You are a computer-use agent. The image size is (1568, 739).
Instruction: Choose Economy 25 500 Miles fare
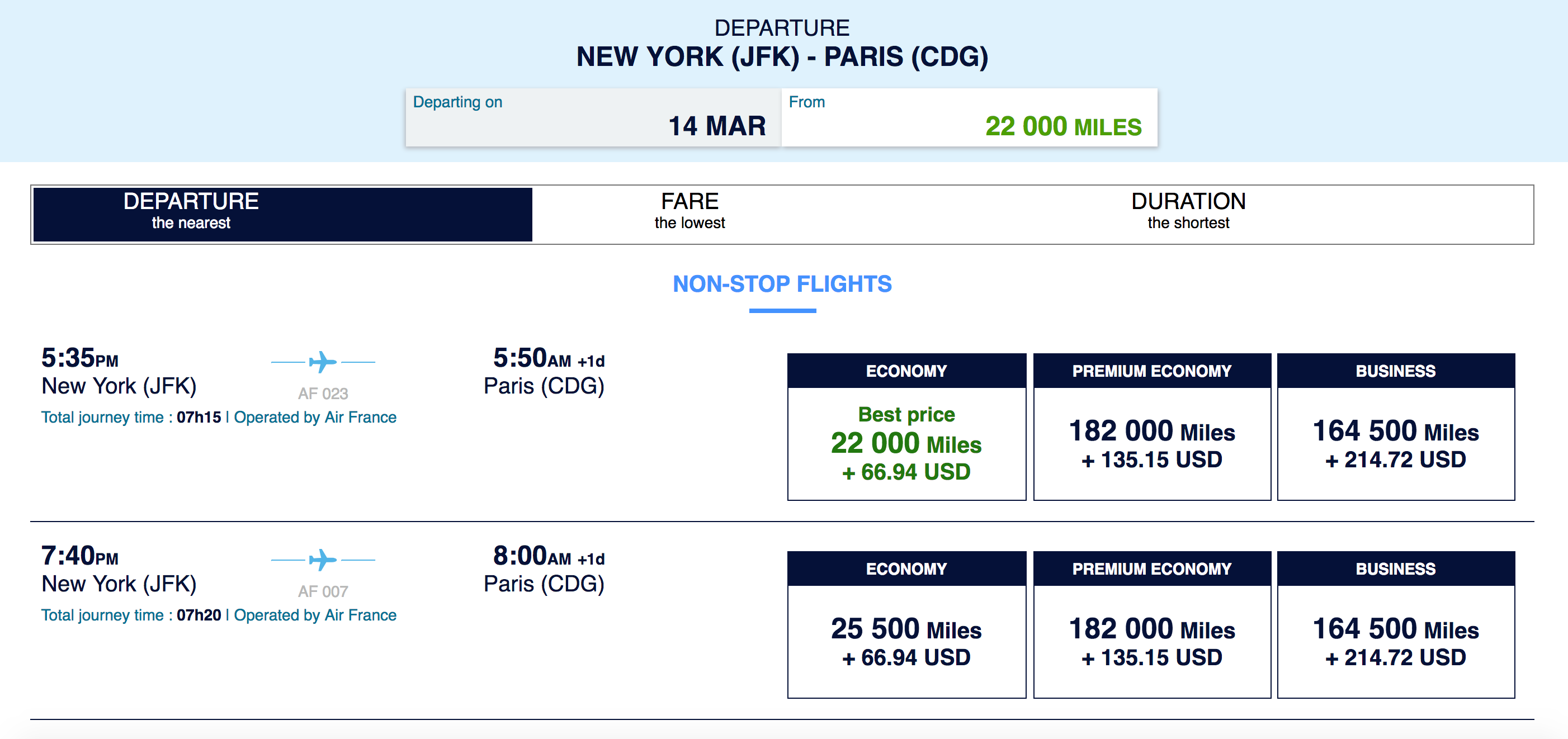[906, 641]
